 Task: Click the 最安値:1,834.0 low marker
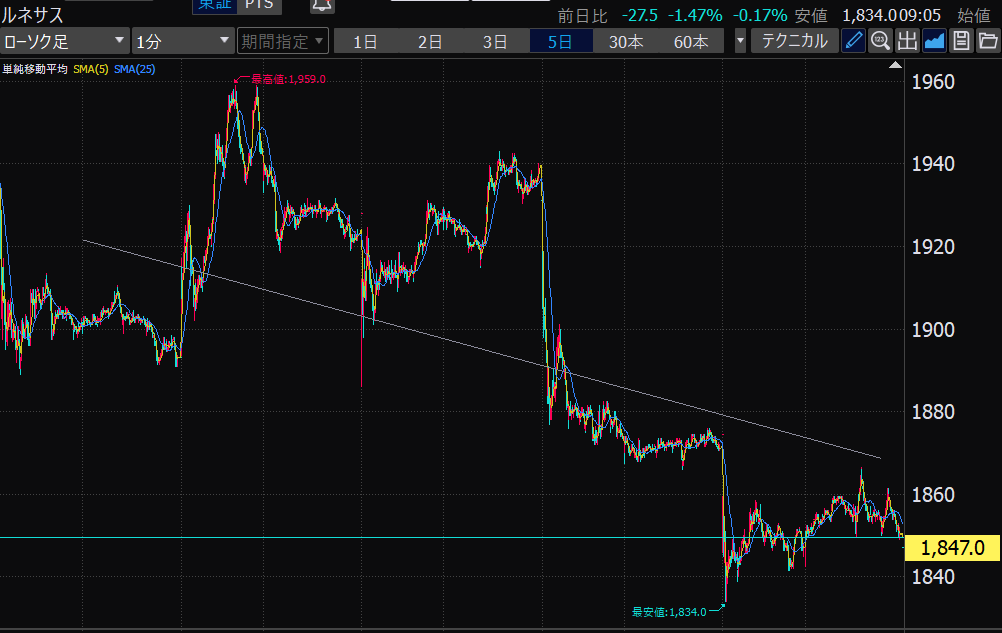(x=669, y=612)
